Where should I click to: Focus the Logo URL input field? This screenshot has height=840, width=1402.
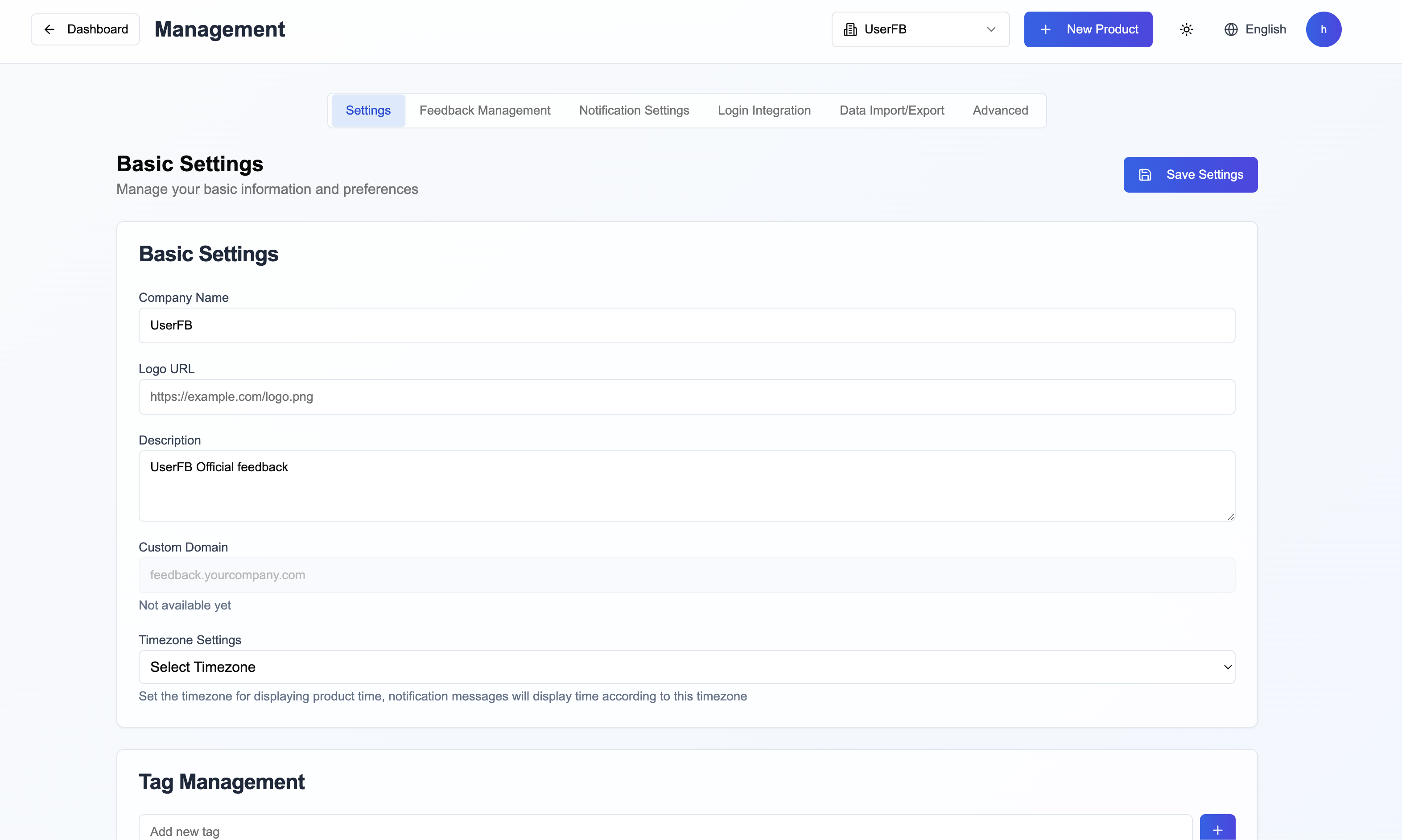tap(686, 397)
